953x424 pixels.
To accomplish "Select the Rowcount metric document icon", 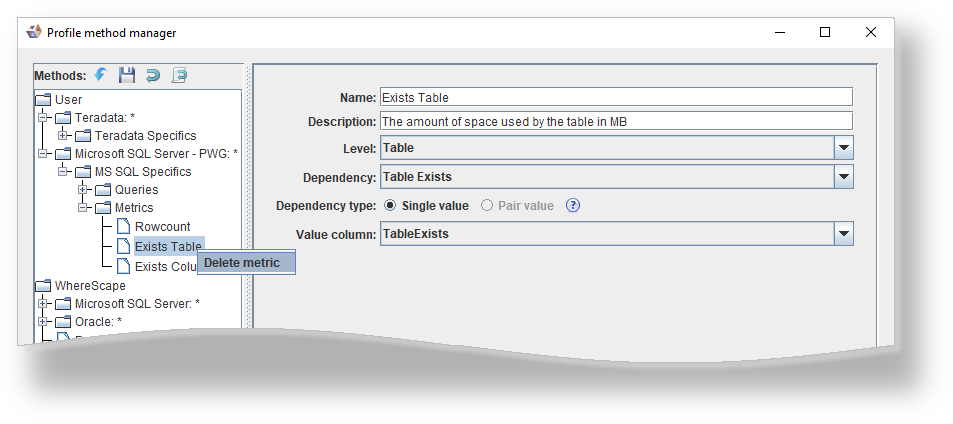I will click(123, 227).
